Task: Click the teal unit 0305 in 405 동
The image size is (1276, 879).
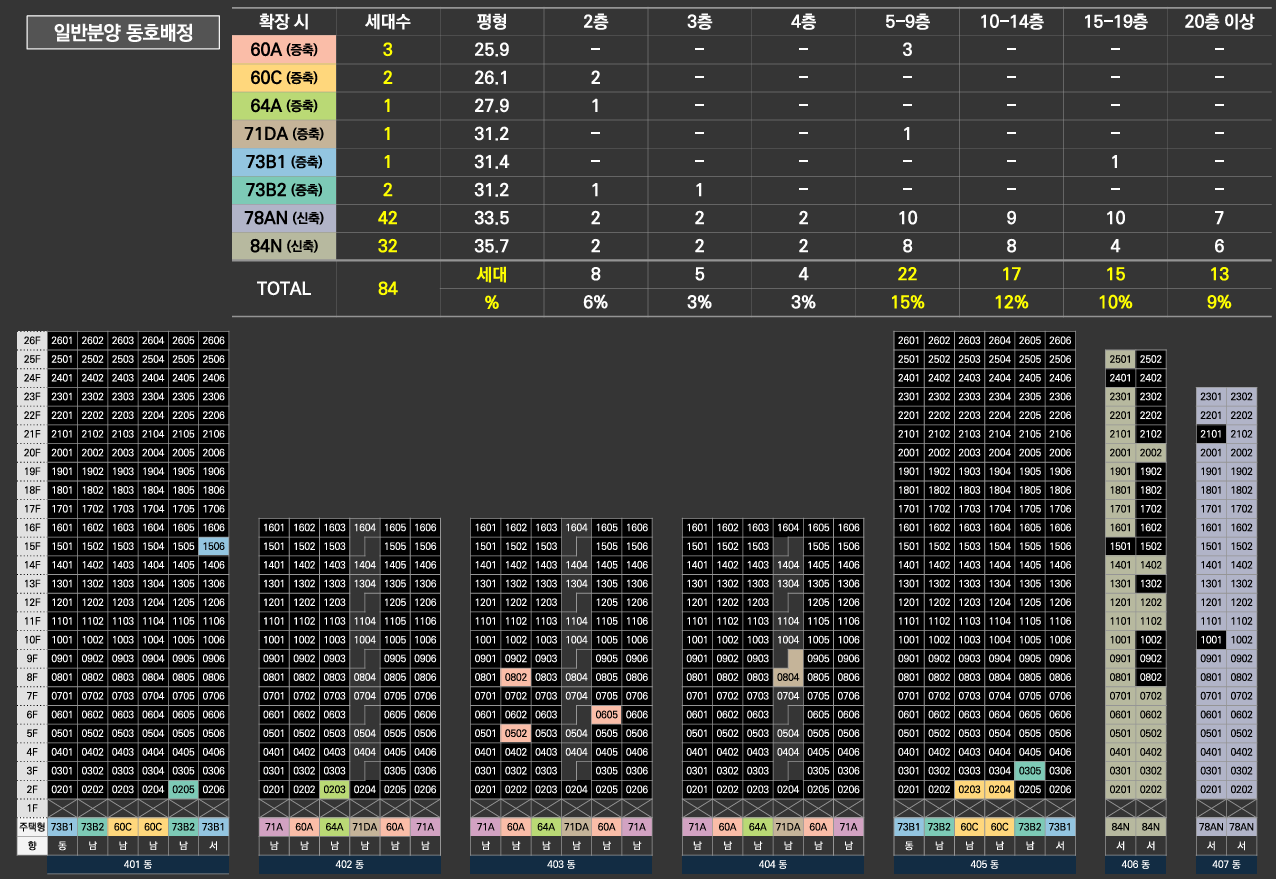Action: [1030, 771]
